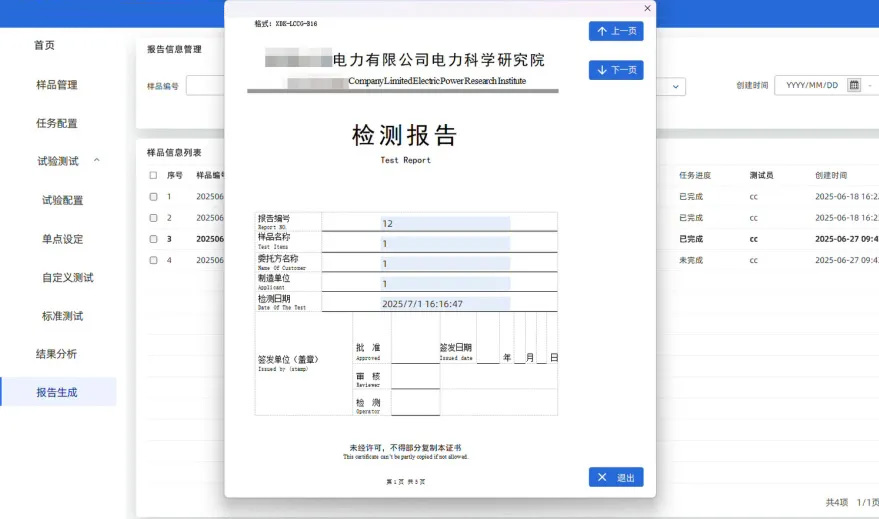This screenshot has width=879, height=519.
Task: Open 样品管理 in the sidebar
Action: point(57,85)
